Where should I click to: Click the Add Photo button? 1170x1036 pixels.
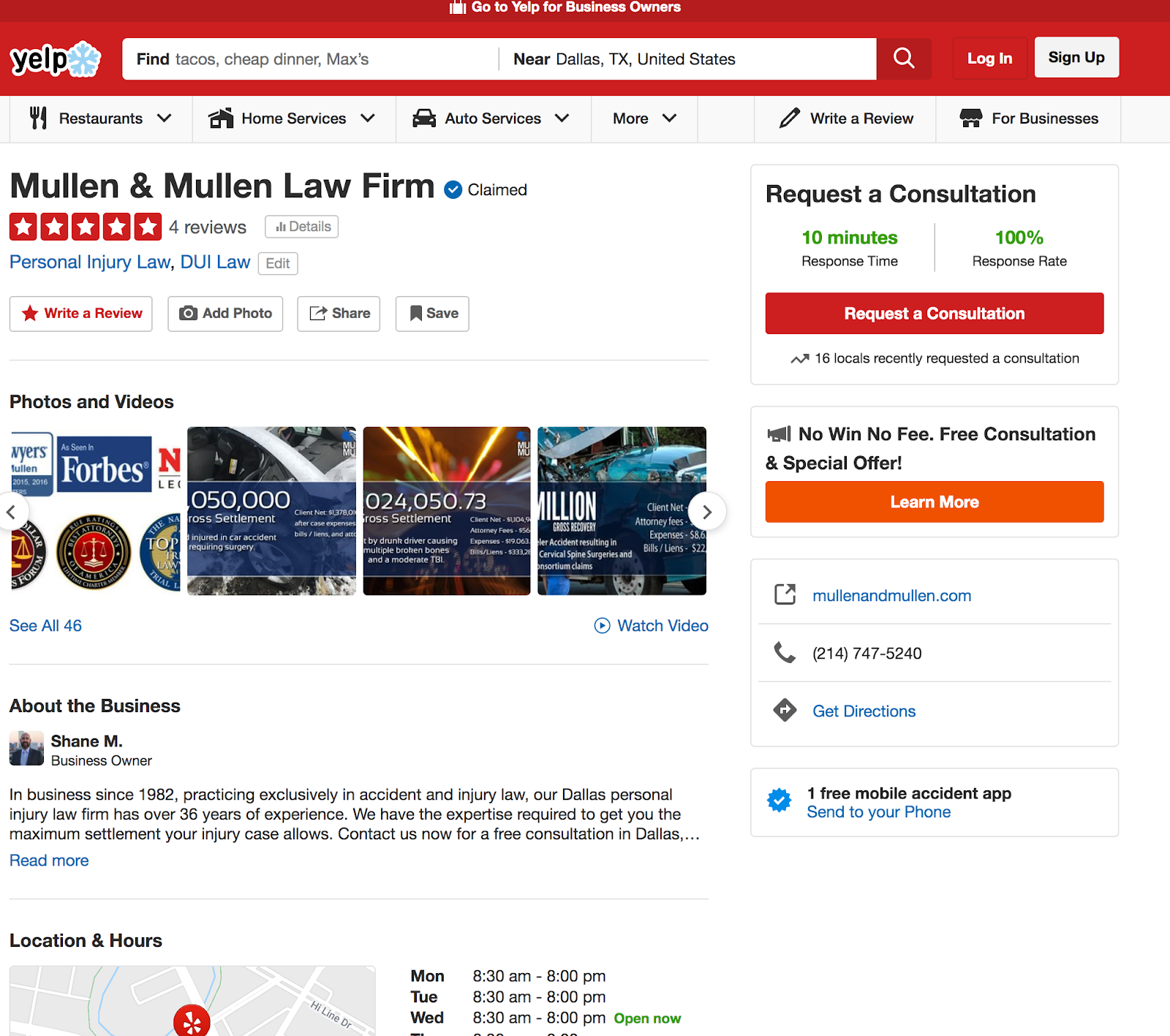click(x=225, y=314)
